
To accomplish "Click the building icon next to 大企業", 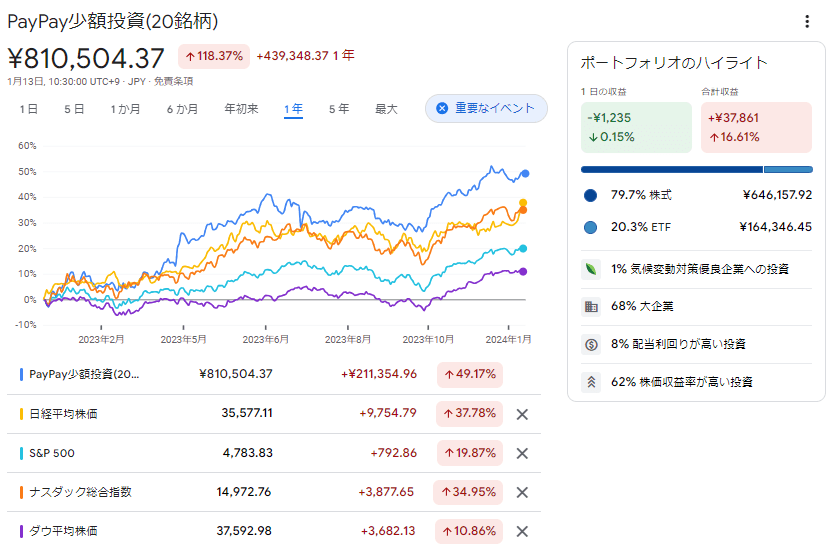I will coord(591,306).
